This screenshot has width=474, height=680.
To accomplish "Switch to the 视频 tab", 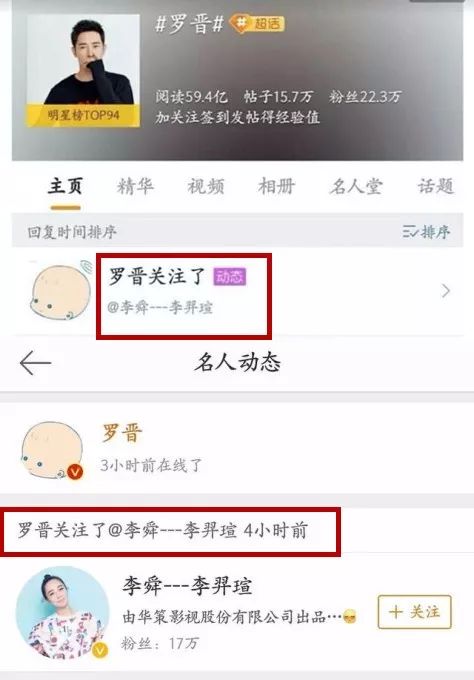I will tap(206, 186).
